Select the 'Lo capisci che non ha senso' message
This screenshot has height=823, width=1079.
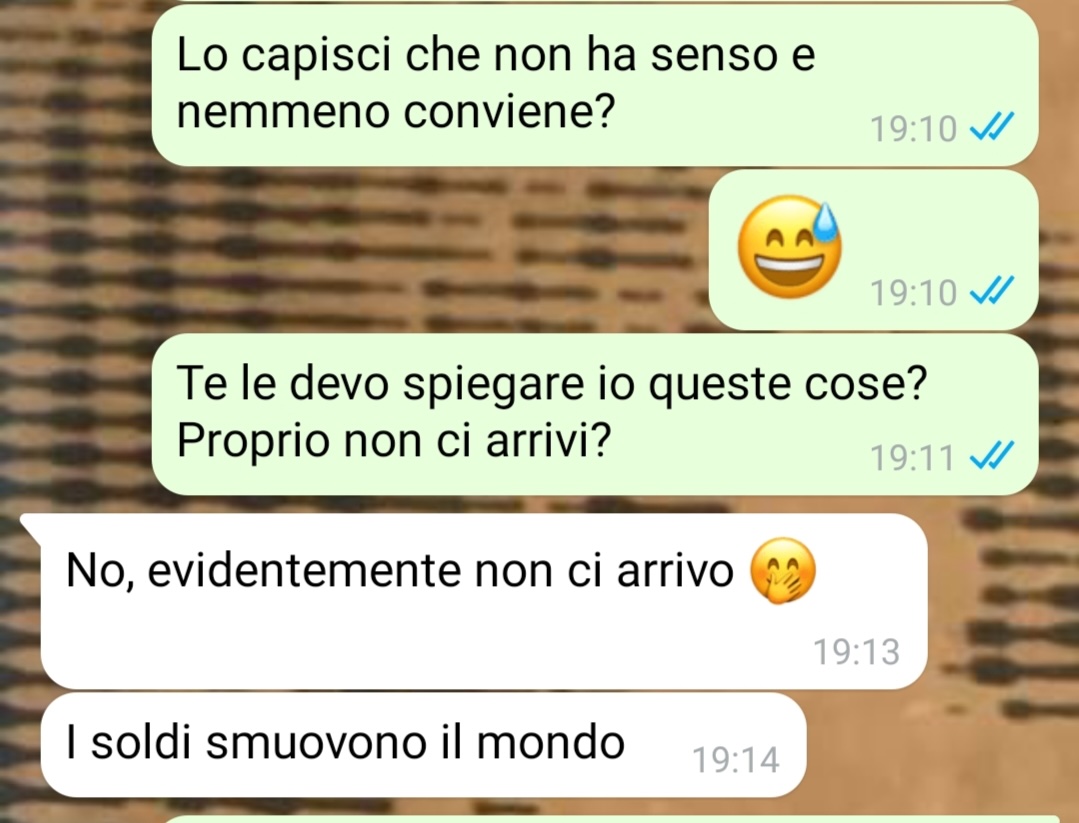click(595, 85)
